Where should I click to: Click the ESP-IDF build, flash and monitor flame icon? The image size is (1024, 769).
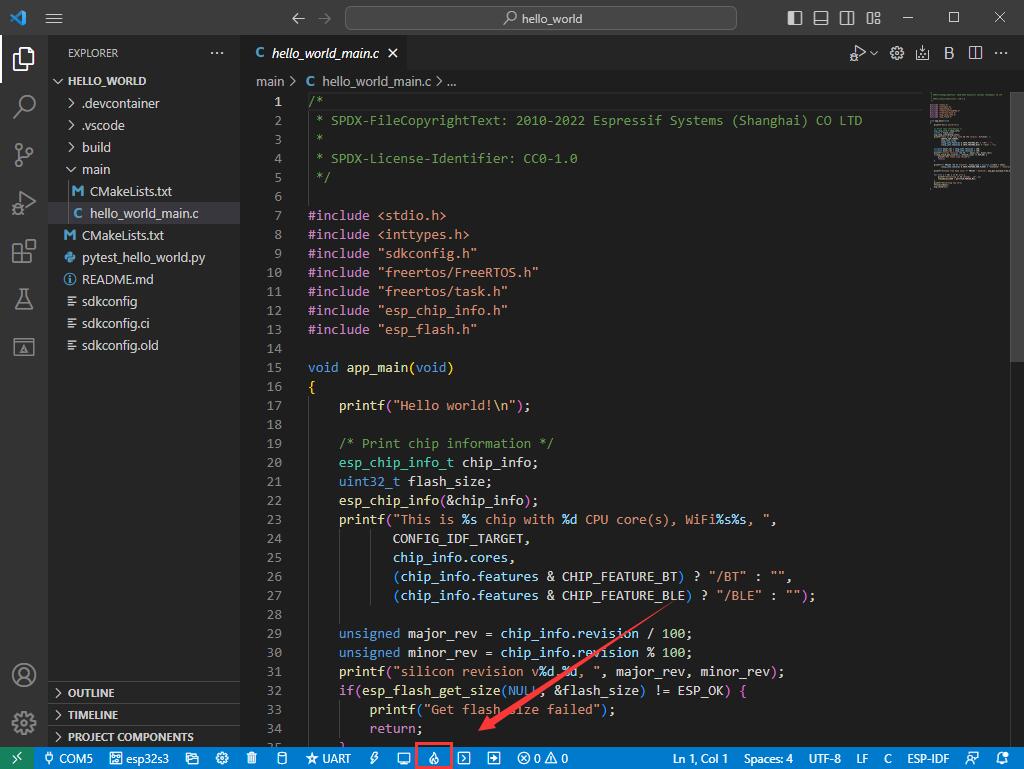coord(434,758)
